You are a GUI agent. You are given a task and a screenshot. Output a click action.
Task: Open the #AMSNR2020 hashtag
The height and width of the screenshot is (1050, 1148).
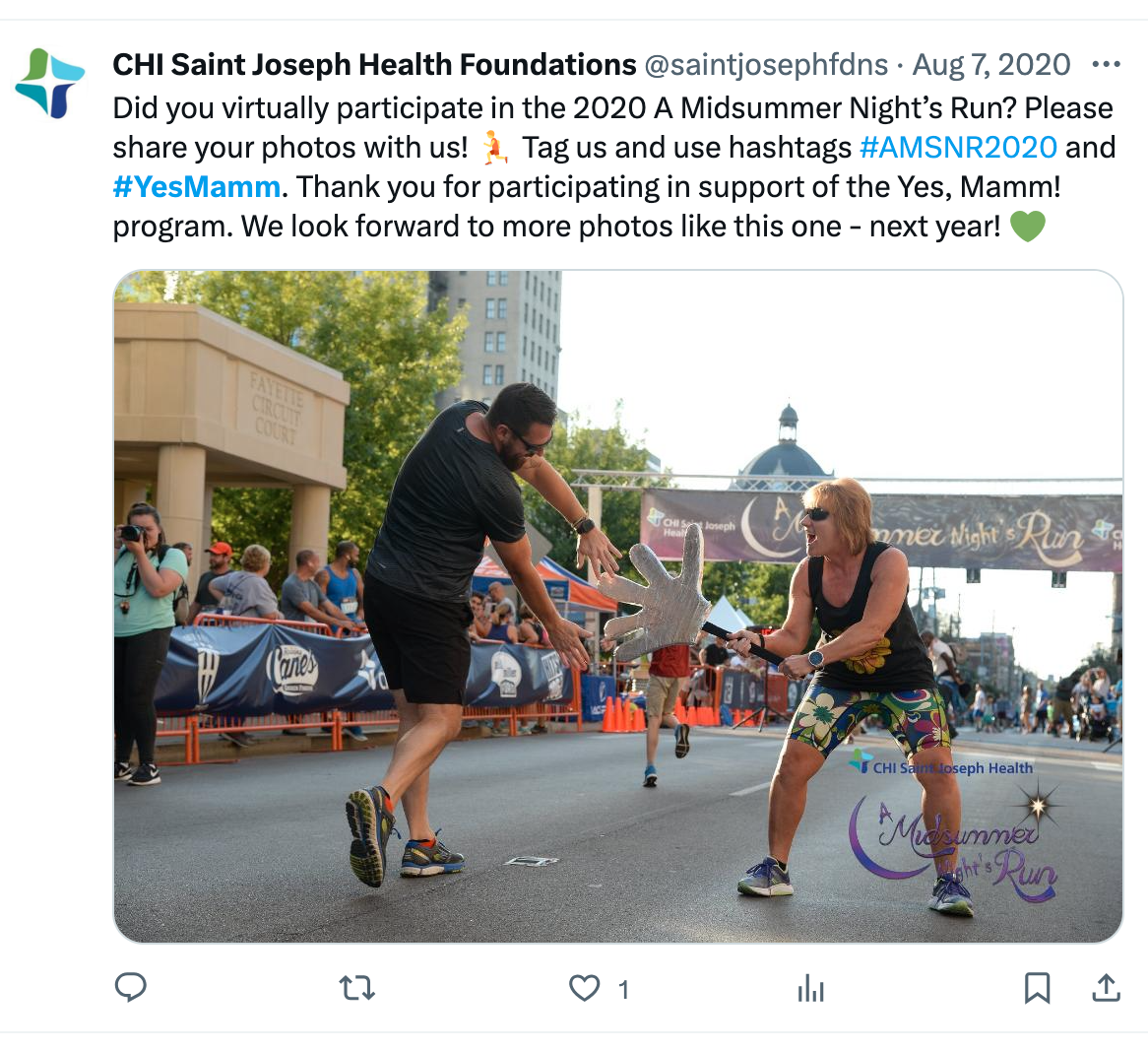pos(958,147)
